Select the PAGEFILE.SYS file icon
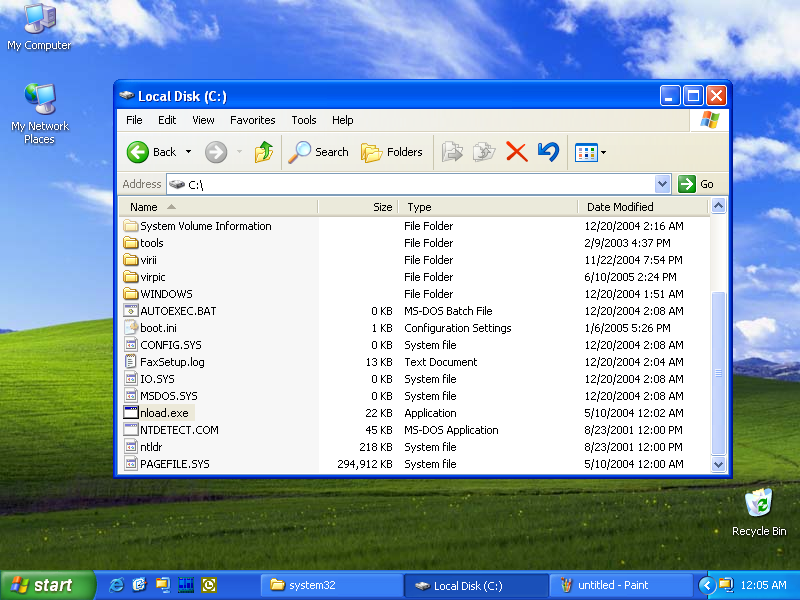Screen dimensions: 800x600 click(x=131, y=464)
